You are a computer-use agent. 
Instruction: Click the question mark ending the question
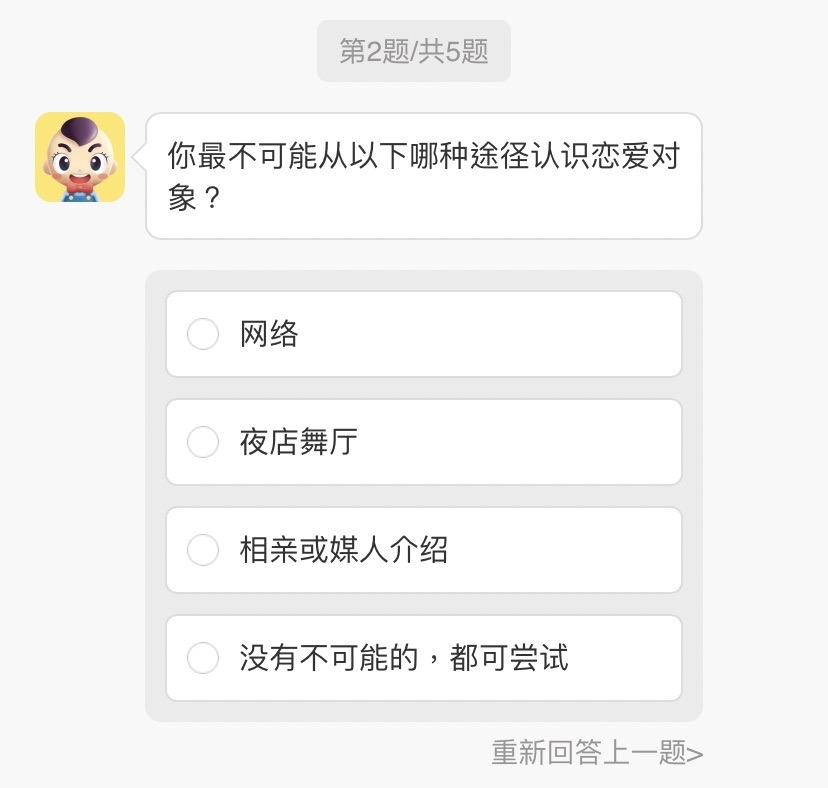tap(210, 197)
